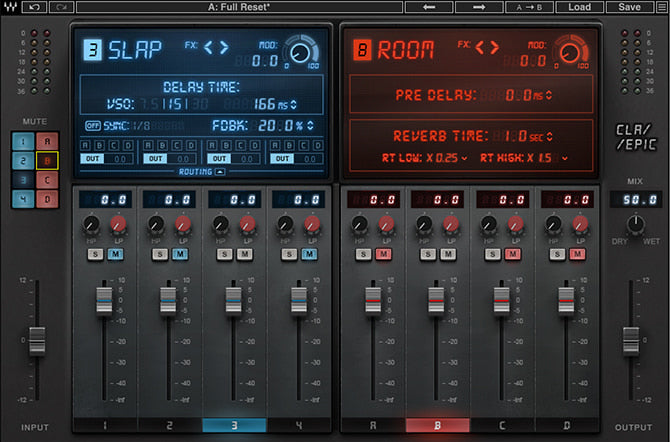
Task: Mute delay 3 in mute panel
Action: click(23, 180)
